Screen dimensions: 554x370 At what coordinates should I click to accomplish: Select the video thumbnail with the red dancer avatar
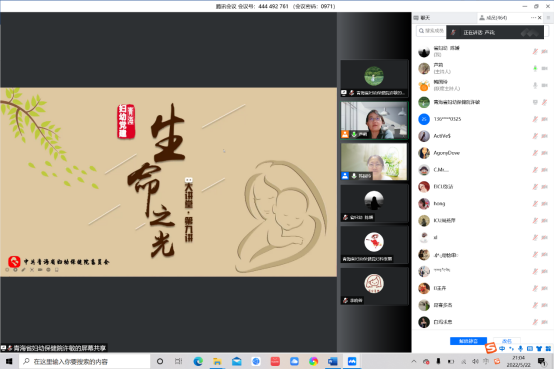[374, 245]
